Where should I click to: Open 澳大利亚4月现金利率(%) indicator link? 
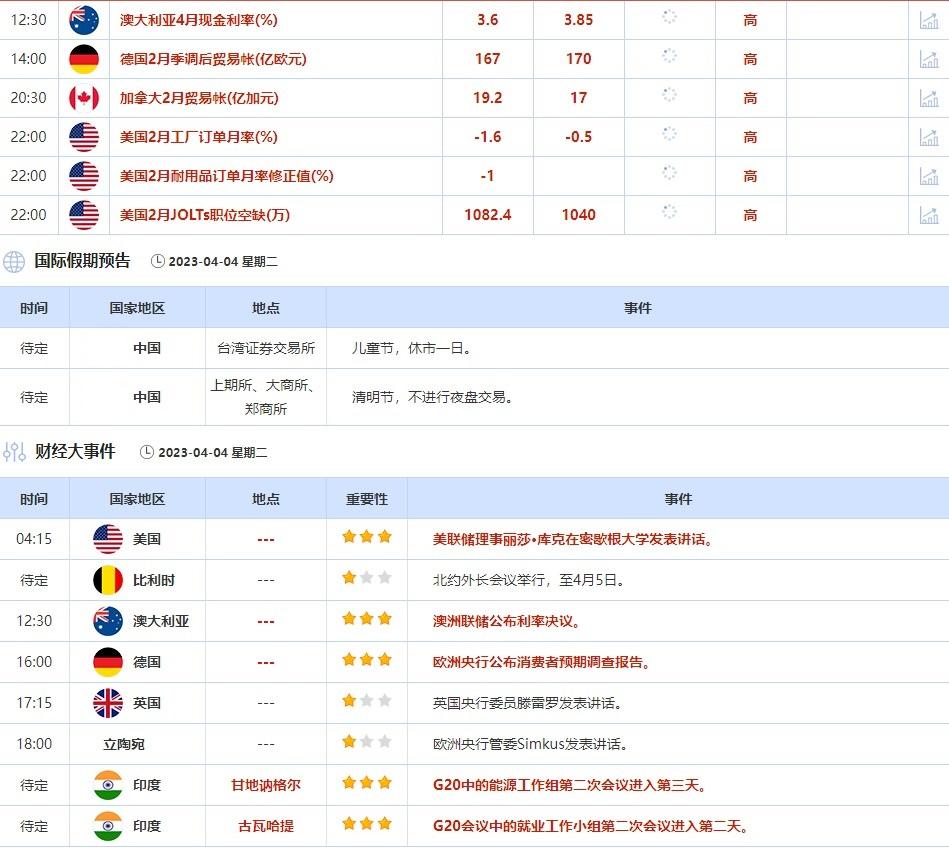point(198,20)
